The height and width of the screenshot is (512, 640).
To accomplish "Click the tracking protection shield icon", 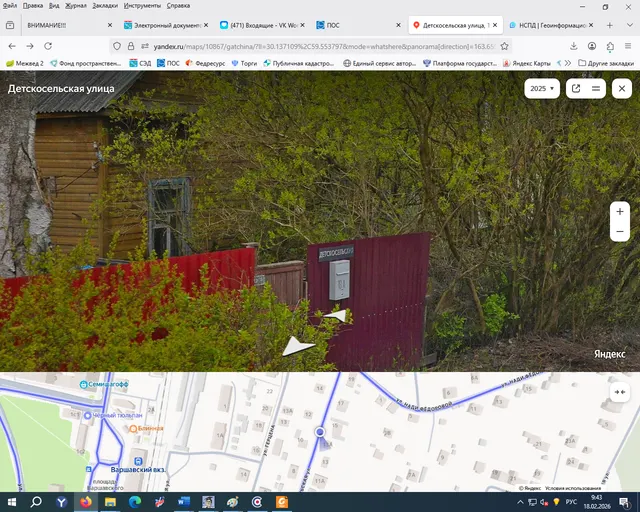I will point(117,46).
